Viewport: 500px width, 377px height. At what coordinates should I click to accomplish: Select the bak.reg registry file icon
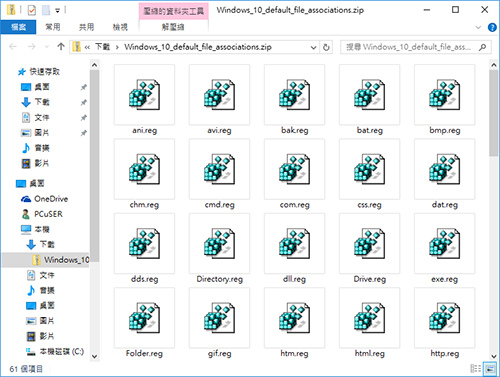(294, 95)
